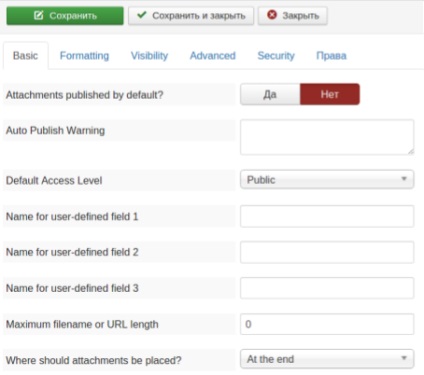424x375 pixels.
Task: Open the Formatting tab
Action: [x=84, y=56]
